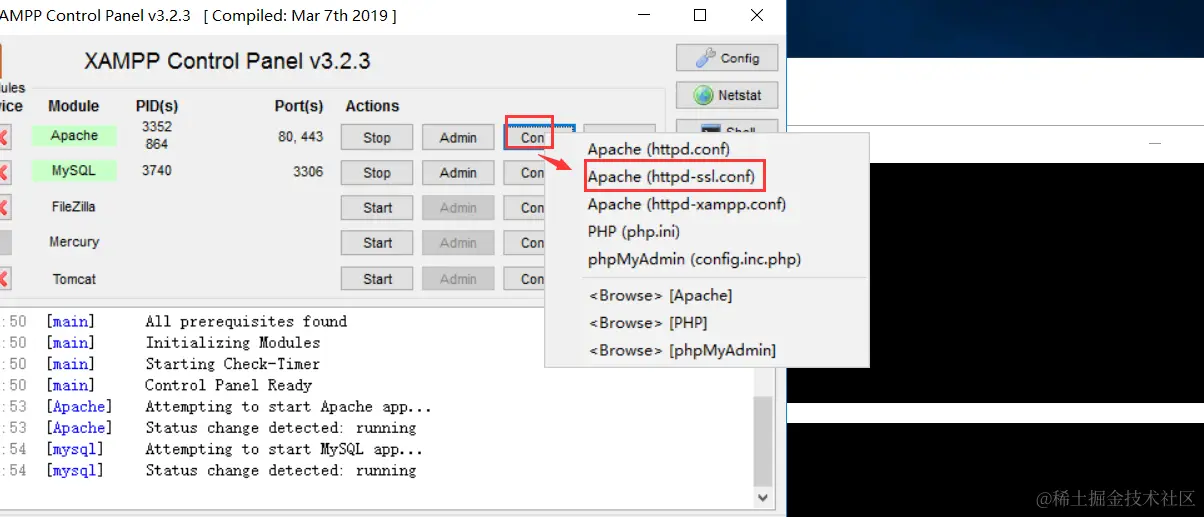Click Apache PID value 864
This screenshot has width=1204, height=517.
click(x=156, y=144)
